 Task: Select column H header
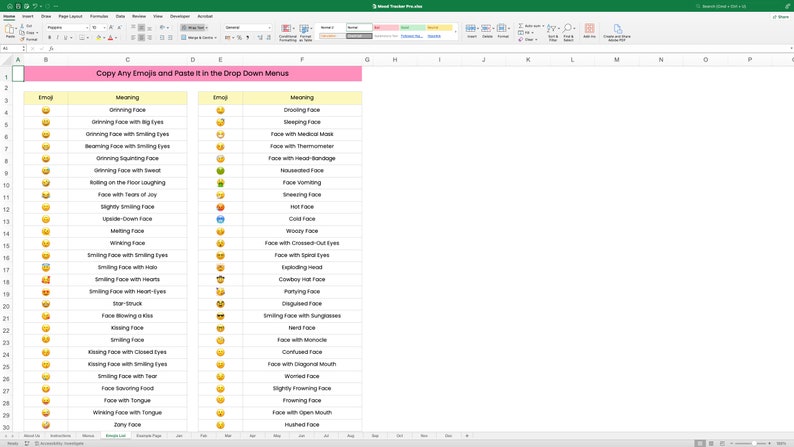[394, 60]
